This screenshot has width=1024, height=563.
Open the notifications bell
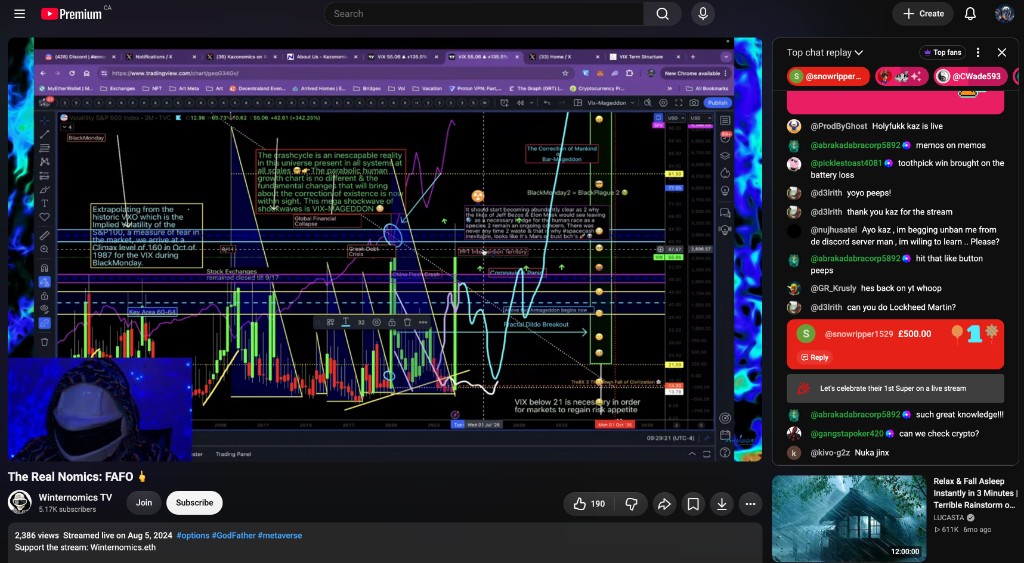pyautogui.click(x=970, y=14)
